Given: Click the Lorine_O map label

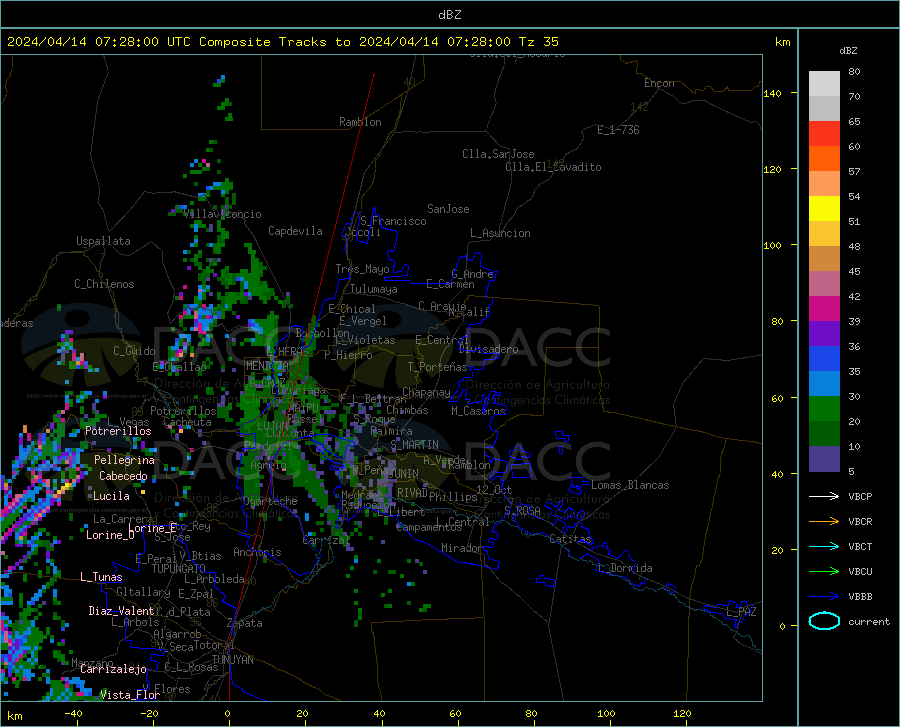Looking at the screenshot, I should [110, 535].
